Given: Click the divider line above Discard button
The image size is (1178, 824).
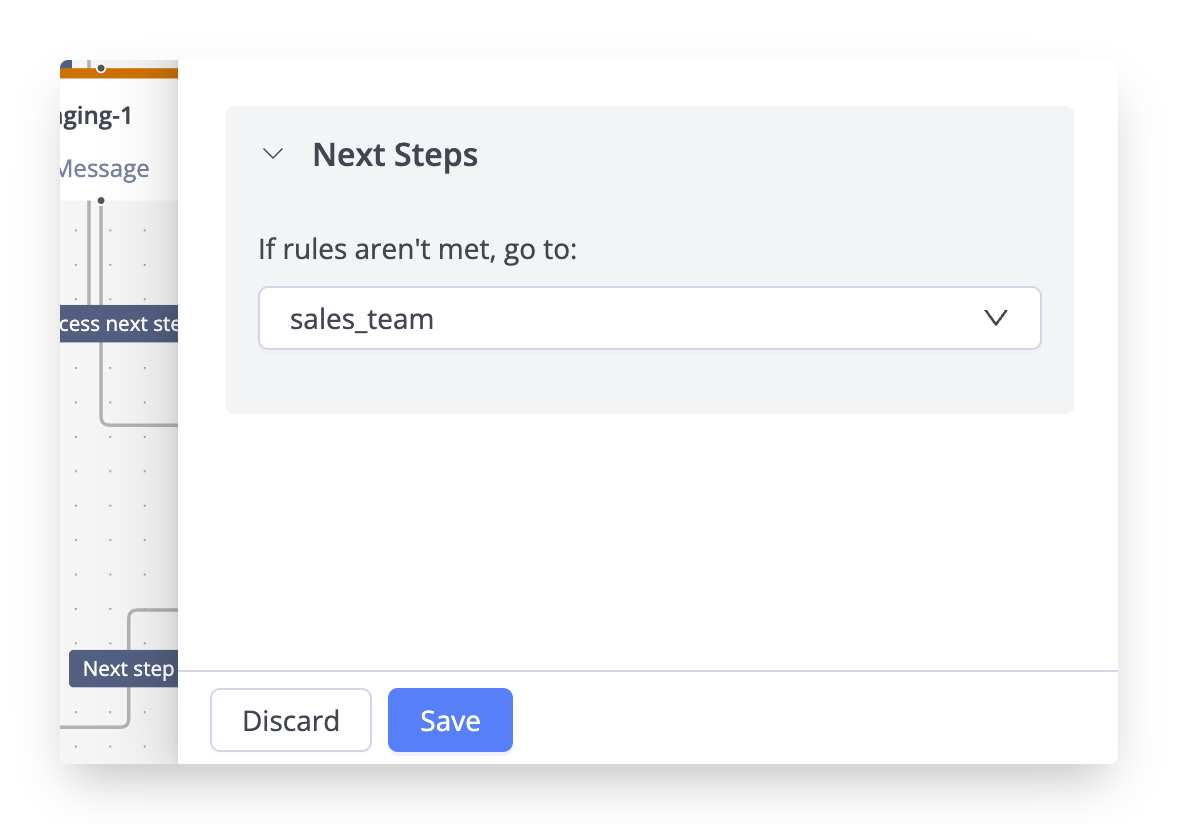Looking at the screenshot, I should click(x=648, y=671).
